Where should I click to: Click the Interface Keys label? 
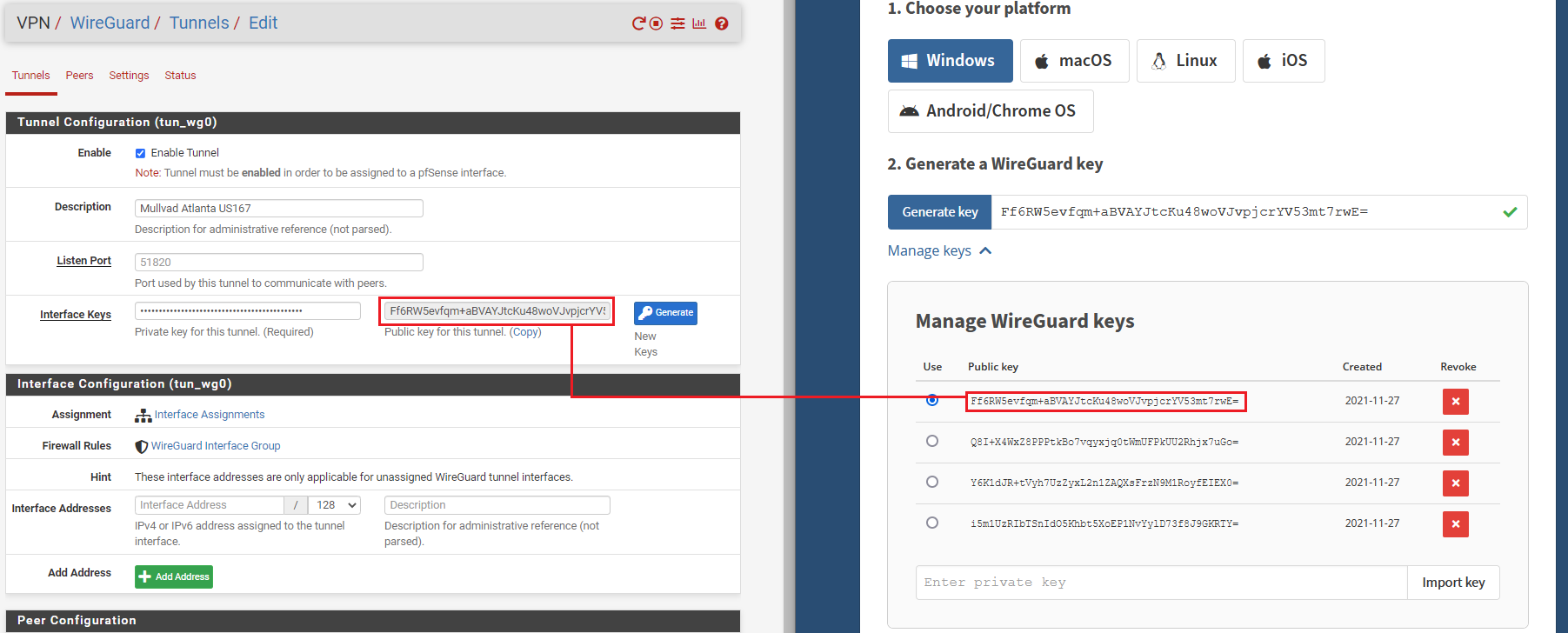(76, 315)
